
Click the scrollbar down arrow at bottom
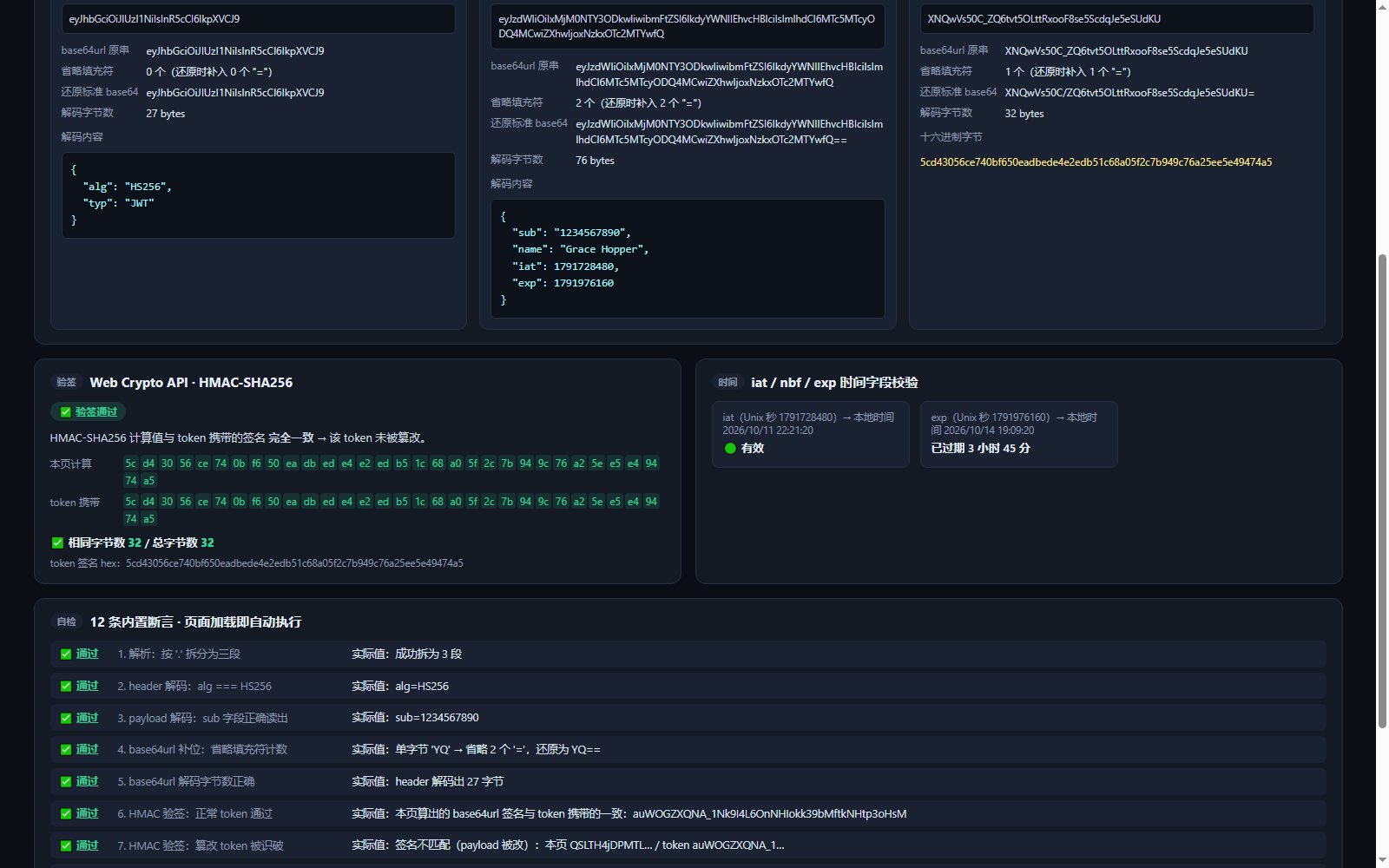[x=1382, y=861]
